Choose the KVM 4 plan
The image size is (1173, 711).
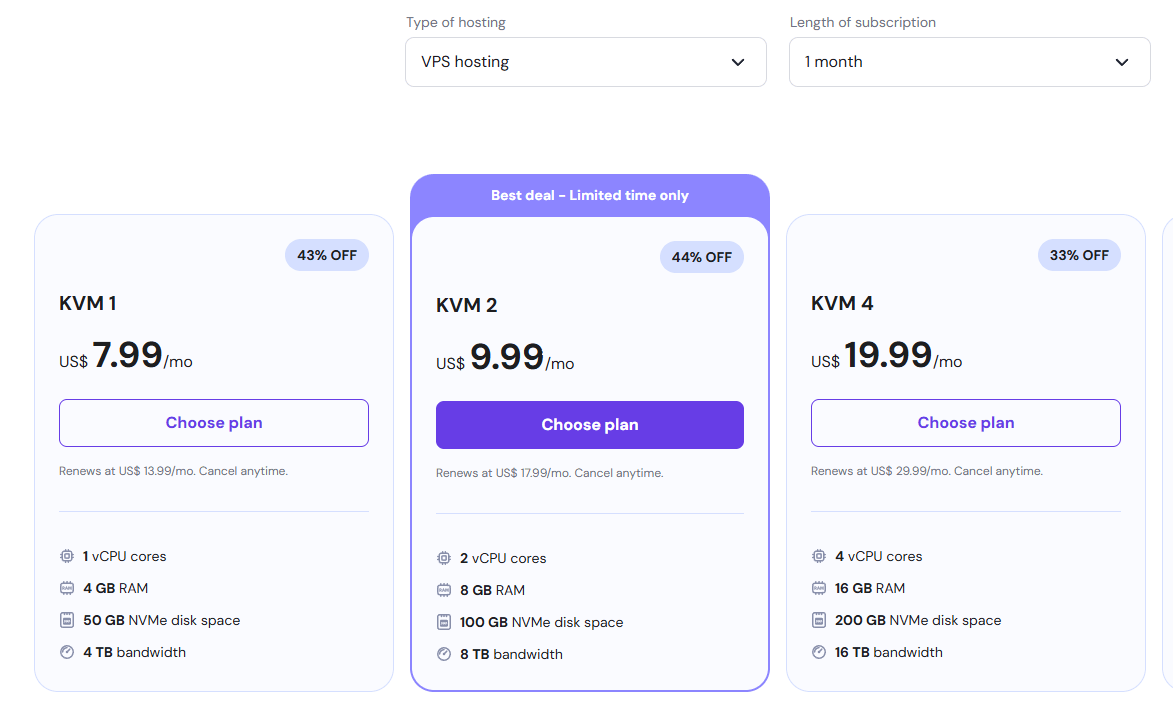pos(966,423)
